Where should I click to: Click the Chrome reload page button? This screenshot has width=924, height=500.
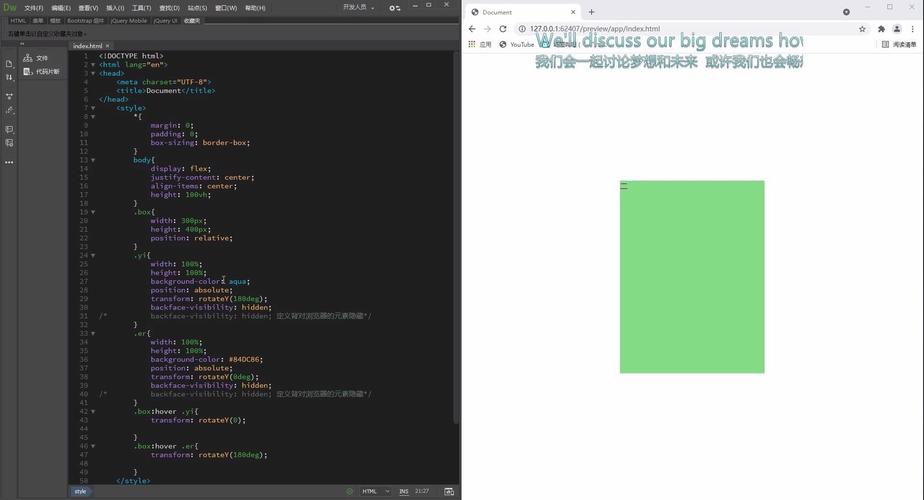(503, 29)
